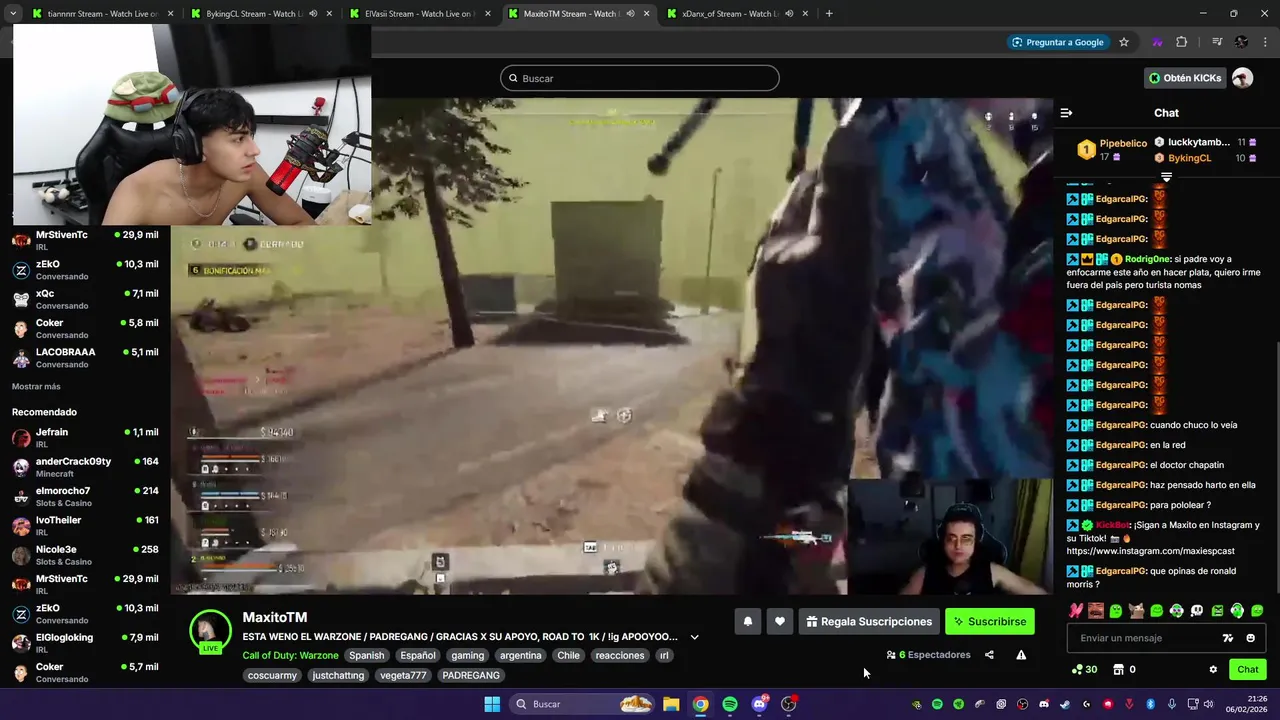Mute the BykingCL Stream tab audio
The width and height of the screenshot is (1280, 720).
pos(313,14)
